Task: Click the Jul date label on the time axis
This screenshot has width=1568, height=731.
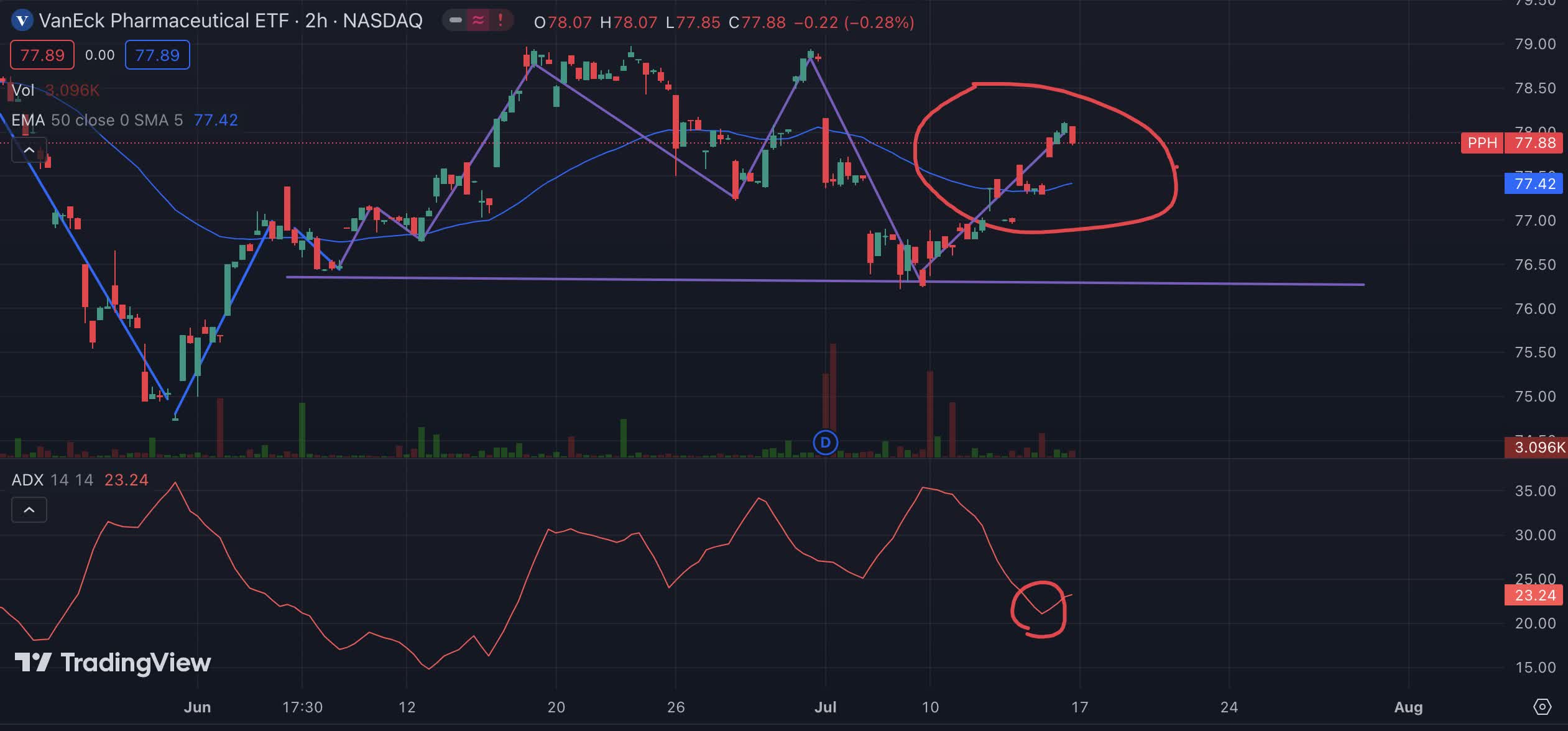Action: coord(826,707)
